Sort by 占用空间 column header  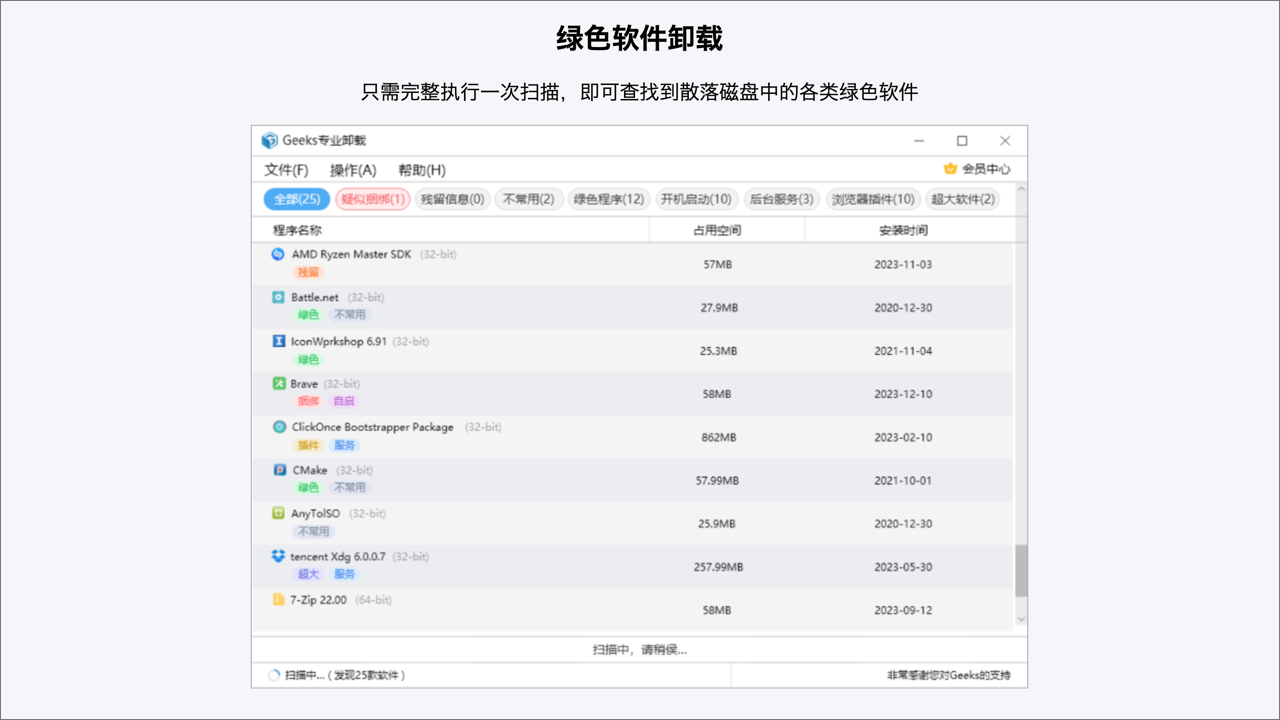(x=717, y=231)
